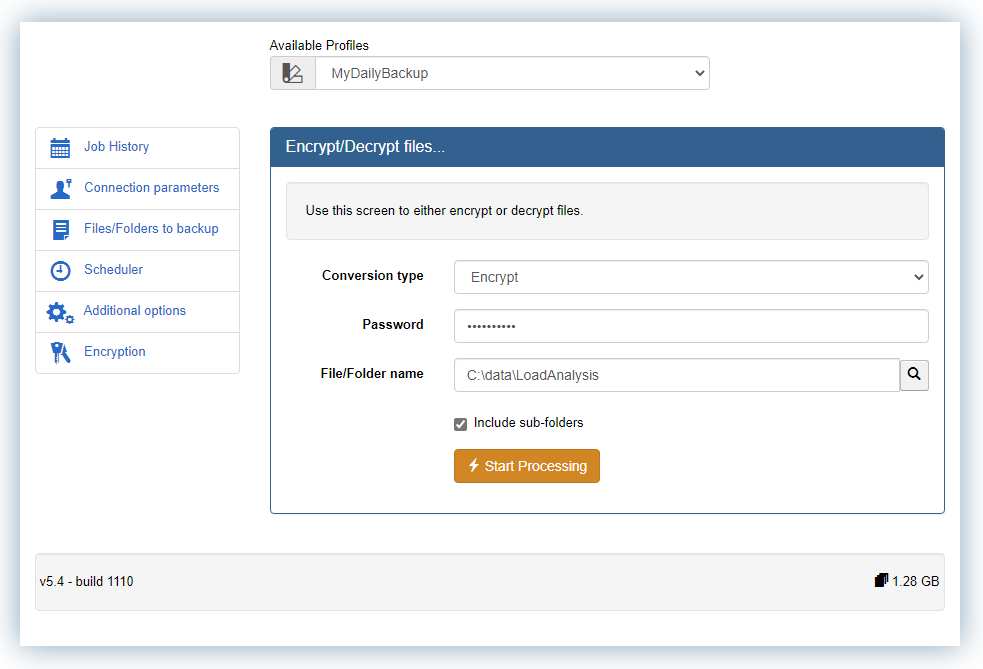This screenshot has width=983, height=669.
Task: Click the Encryption sidebar link
Action: point(114,352)
